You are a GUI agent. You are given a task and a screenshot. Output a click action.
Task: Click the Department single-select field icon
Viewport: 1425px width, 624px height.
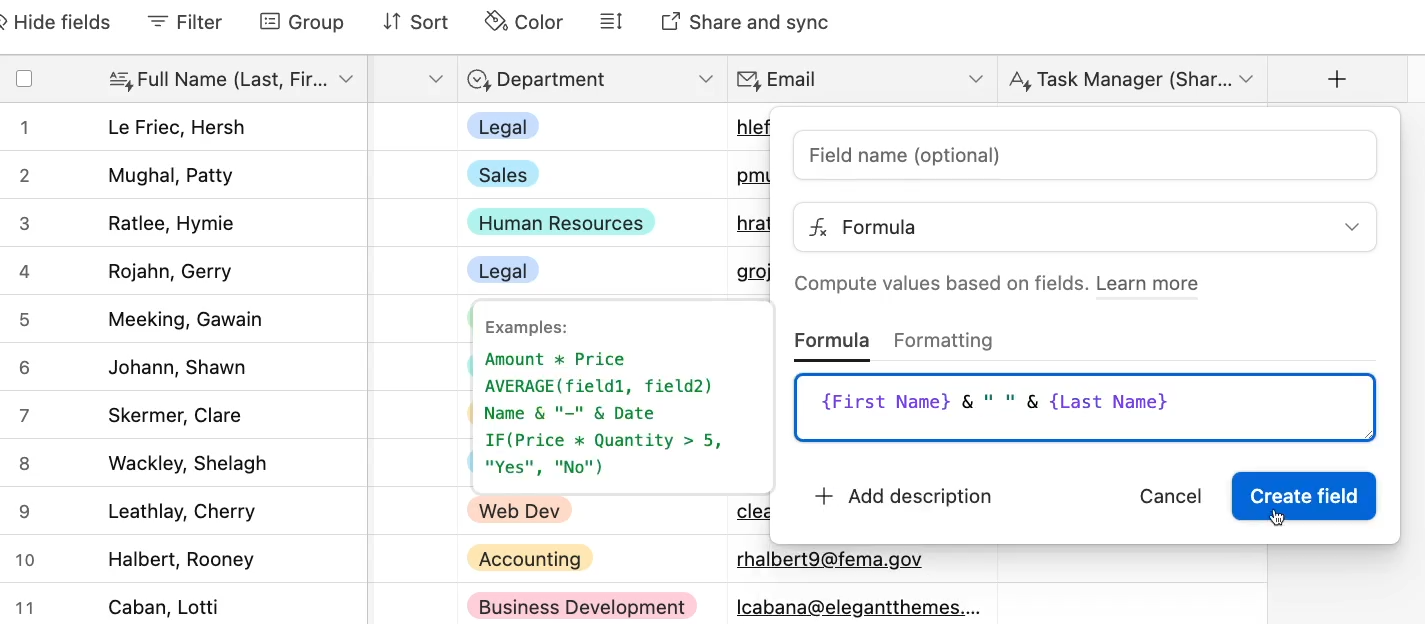tap(479, 80)
